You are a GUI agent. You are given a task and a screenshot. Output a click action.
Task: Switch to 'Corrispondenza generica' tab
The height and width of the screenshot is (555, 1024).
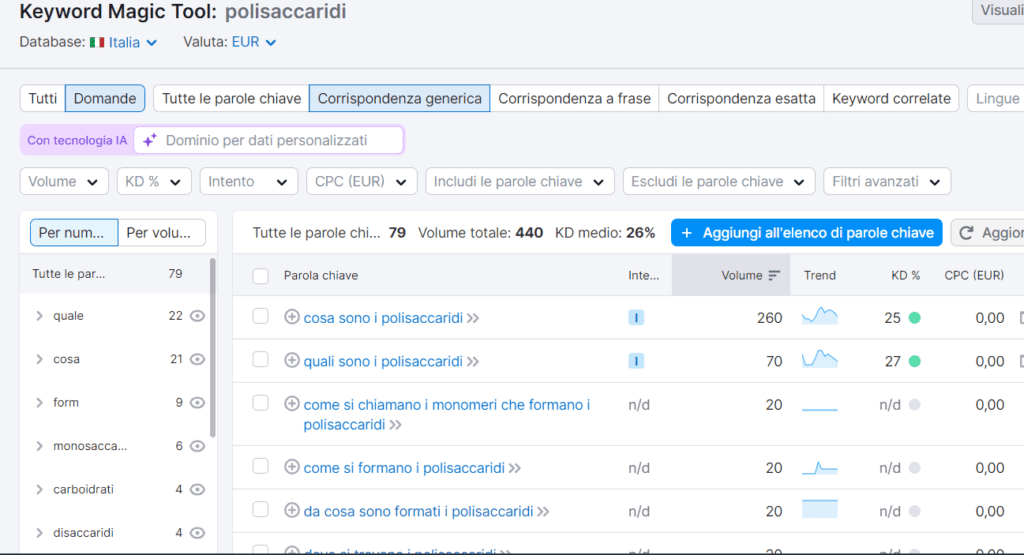[400, 99]
